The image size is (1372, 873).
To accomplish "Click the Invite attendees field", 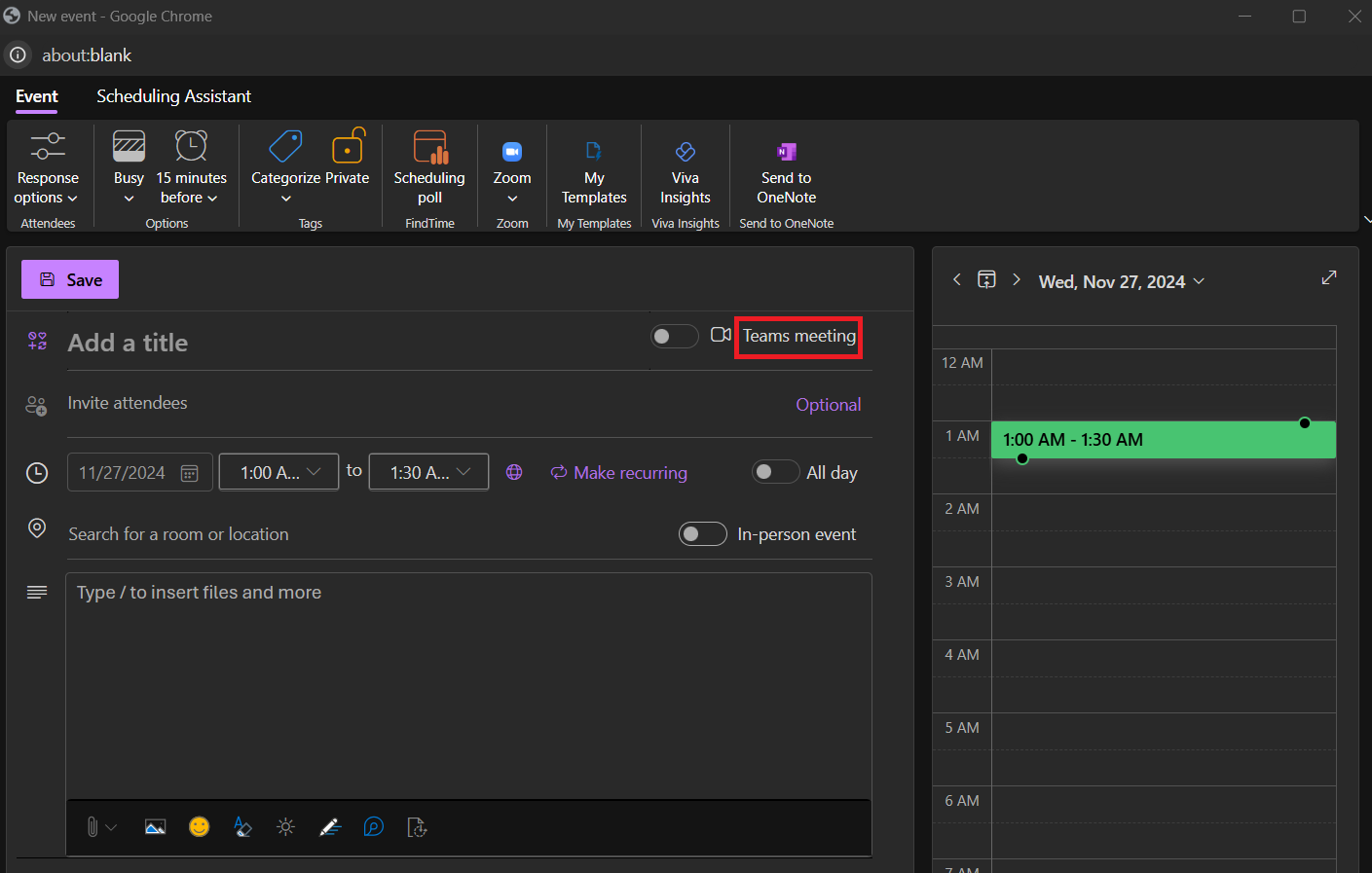I will click(424, 403).
